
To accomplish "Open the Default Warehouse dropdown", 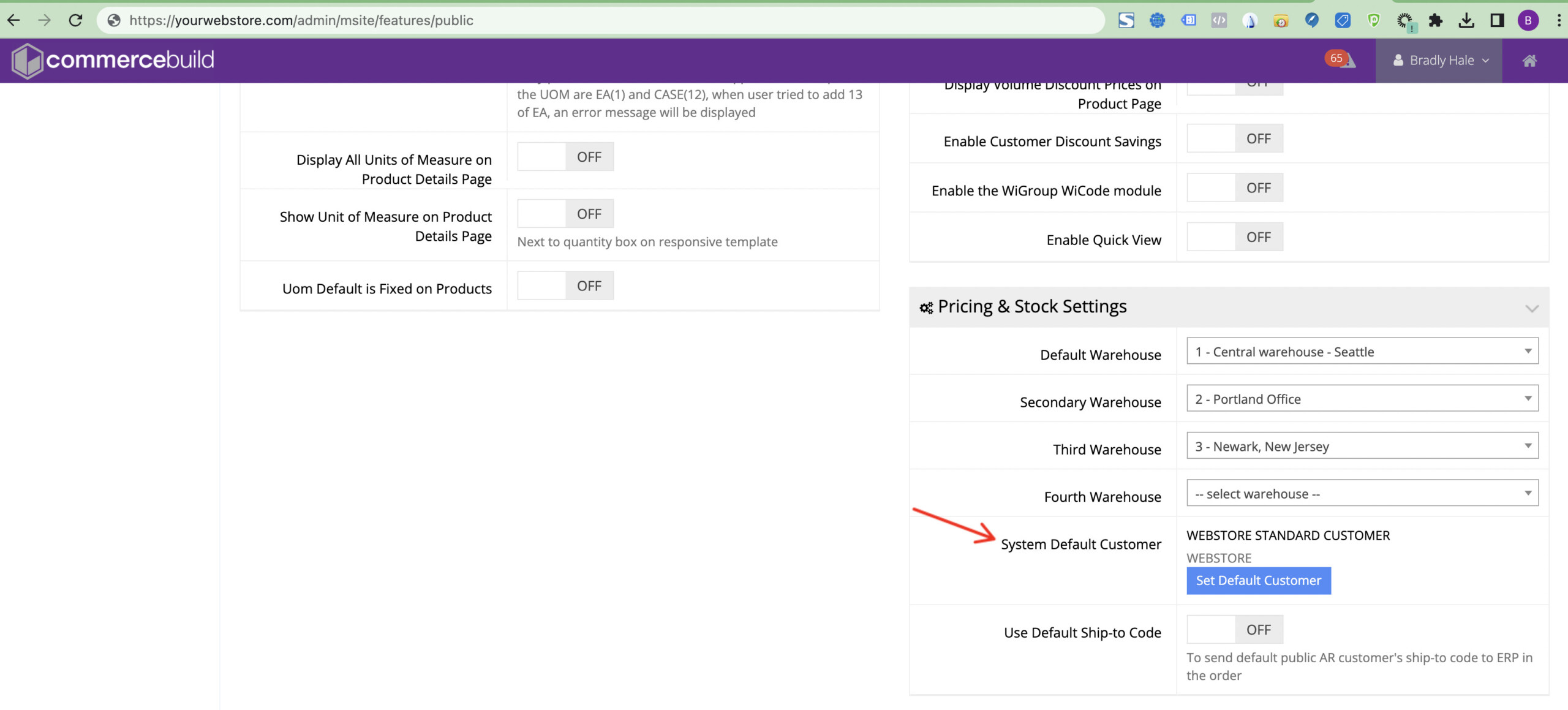I will [1362, 352].
